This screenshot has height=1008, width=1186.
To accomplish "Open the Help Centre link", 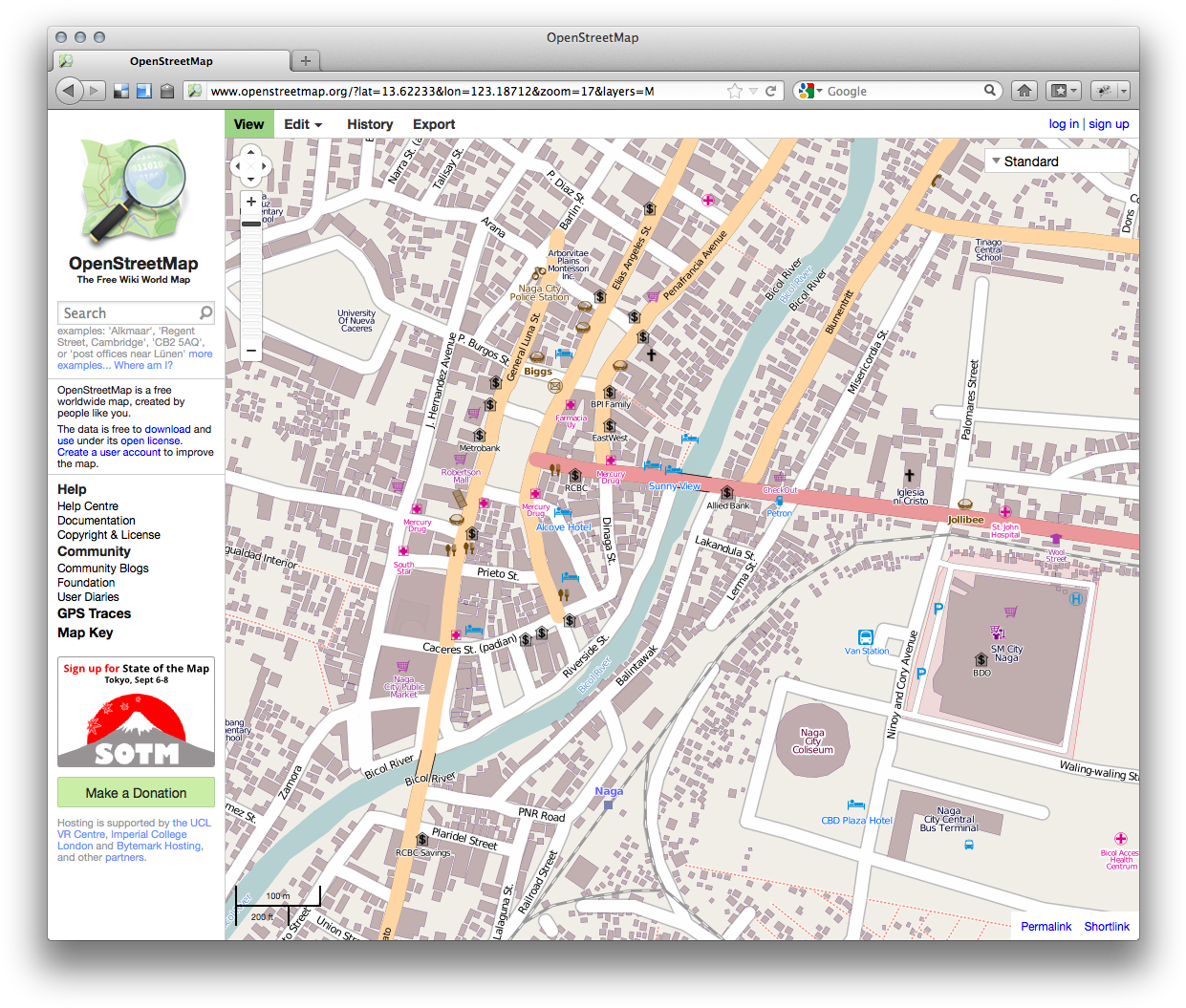I will 88,506.
